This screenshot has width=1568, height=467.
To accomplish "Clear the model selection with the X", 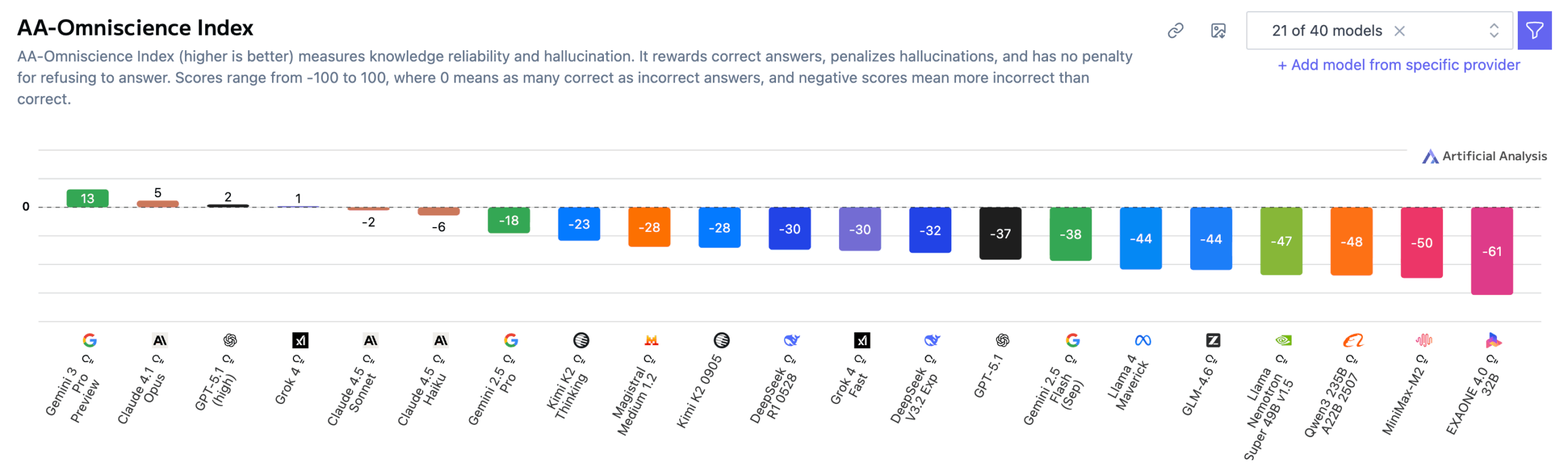I will coord(1399,31).
